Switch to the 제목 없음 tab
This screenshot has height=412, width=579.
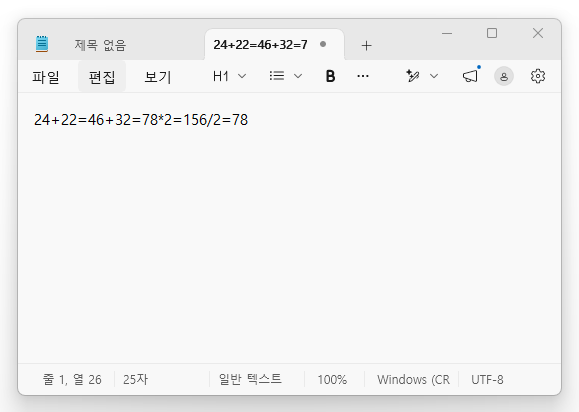tap(100, 45)
